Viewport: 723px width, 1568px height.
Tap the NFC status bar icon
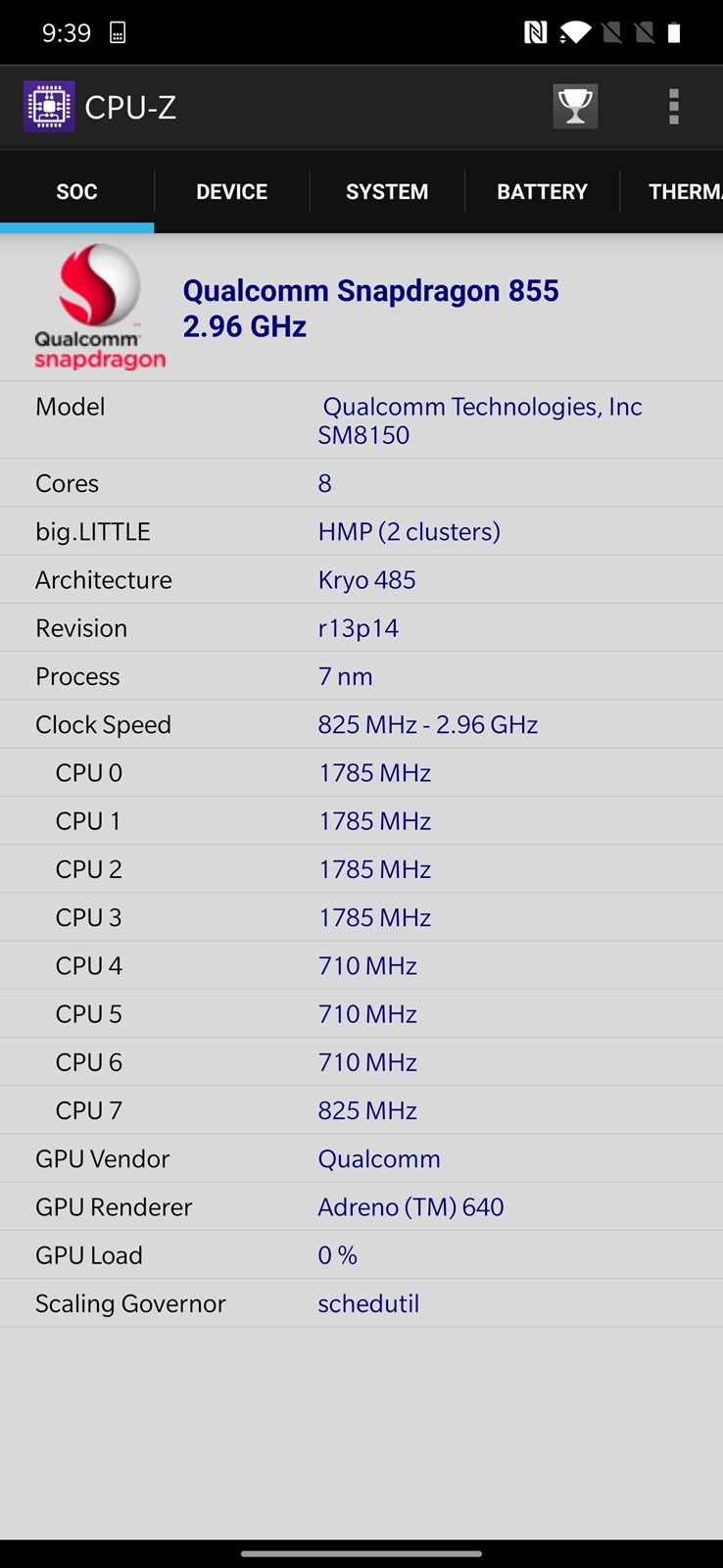535,33
